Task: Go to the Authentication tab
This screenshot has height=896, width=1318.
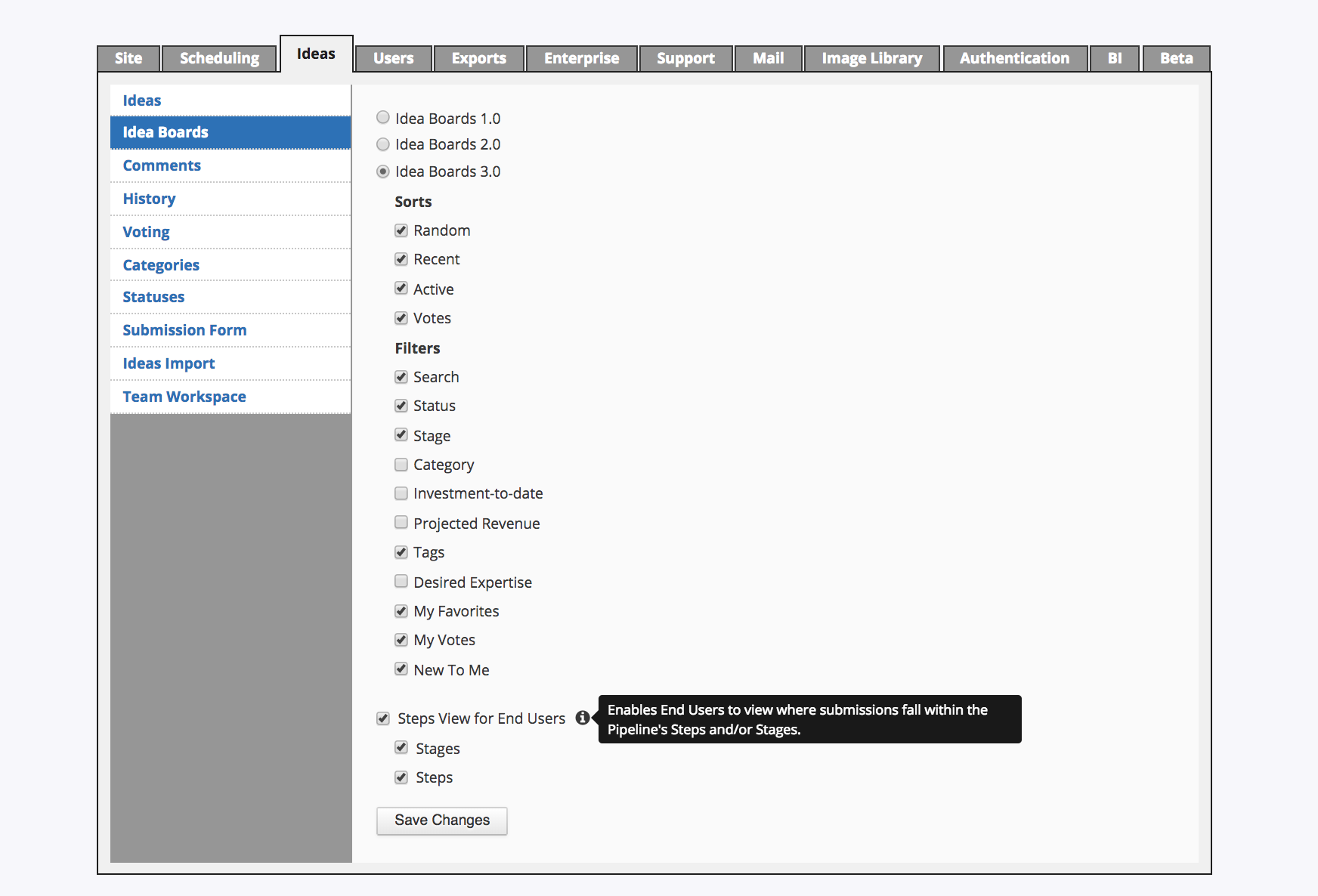Action: coord(1015,58)
